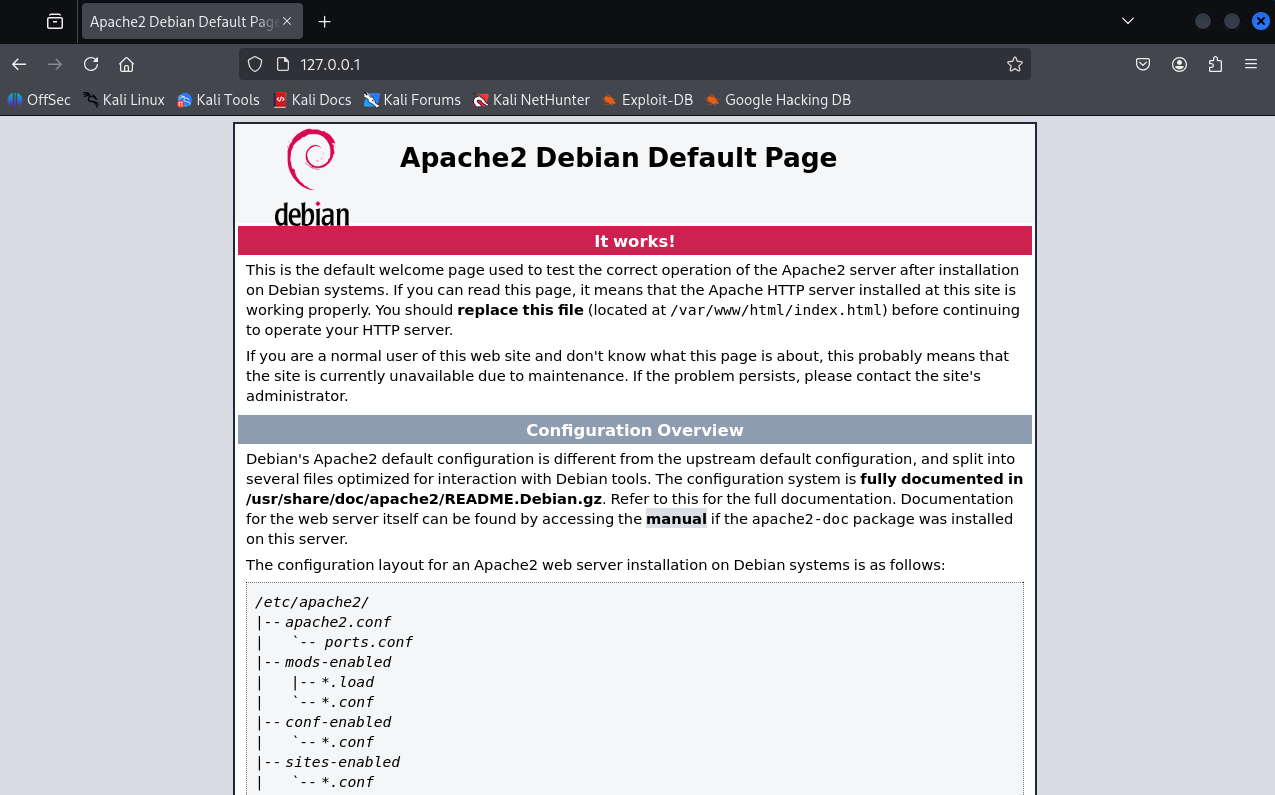Select the Apache2 Debian Default Page tab
1275x795 pixels.
192,21
